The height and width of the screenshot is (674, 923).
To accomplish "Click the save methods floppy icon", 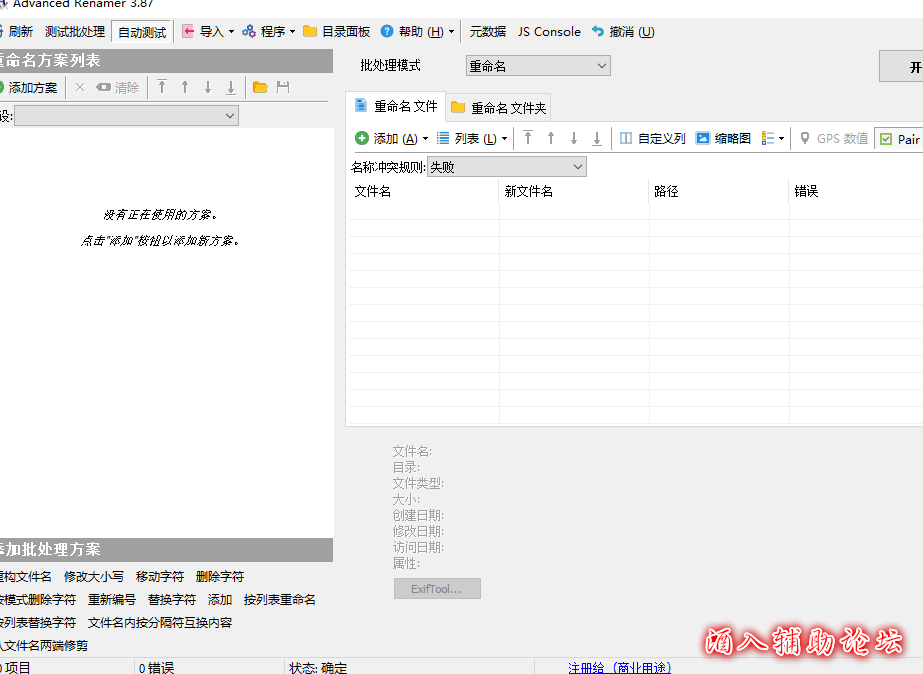I will pos(283,88).
